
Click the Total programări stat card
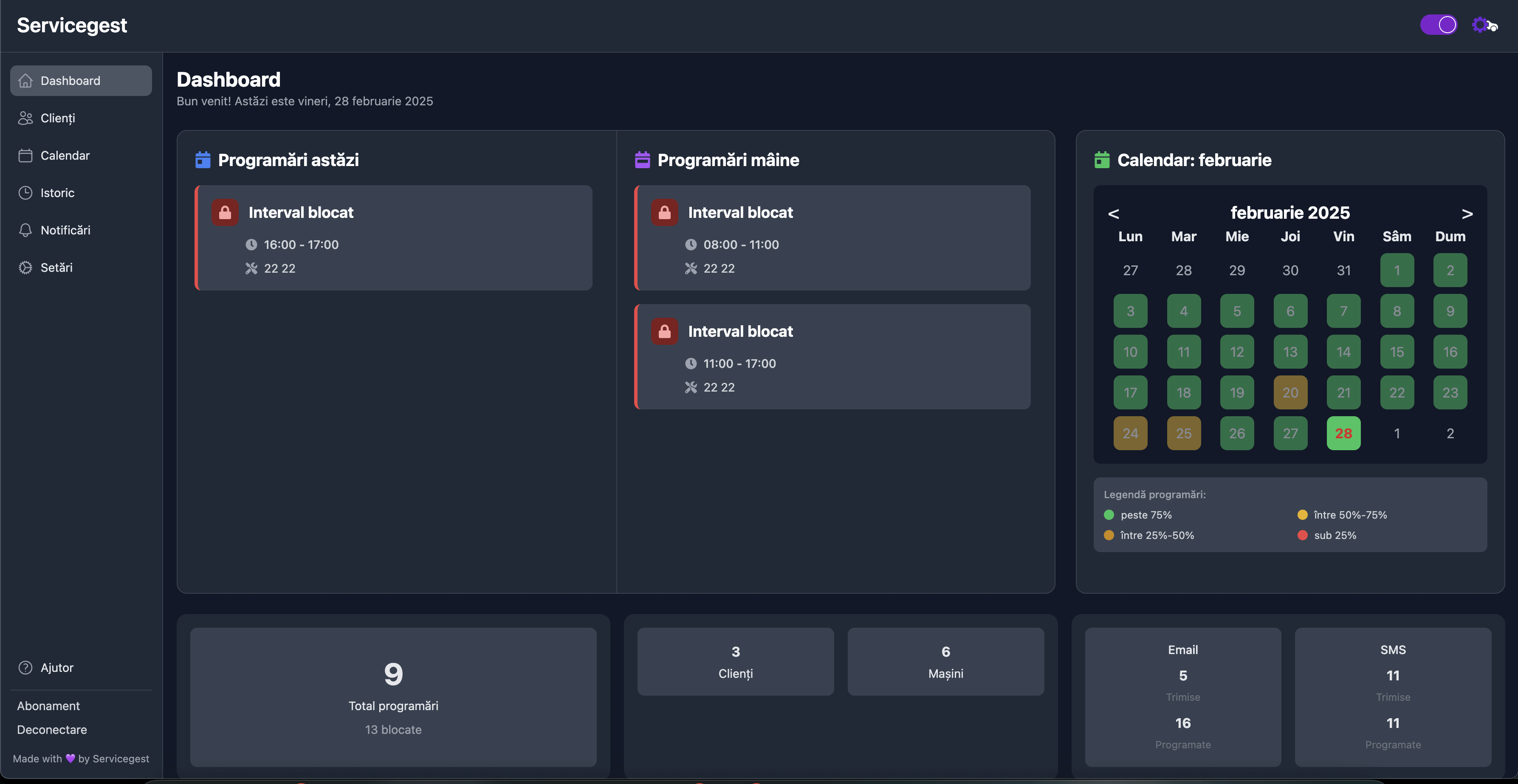393,697
